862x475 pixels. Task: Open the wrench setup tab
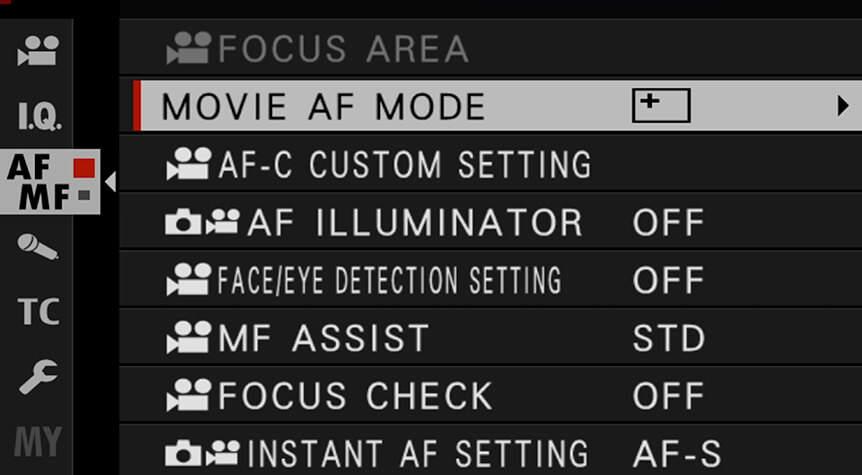[x=38, y=377]
